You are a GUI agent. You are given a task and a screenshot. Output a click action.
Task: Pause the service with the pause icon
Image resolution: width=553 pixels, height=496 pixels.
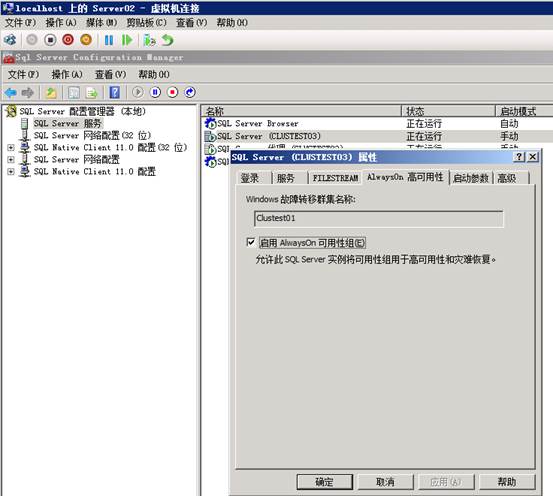click(155, 92)
